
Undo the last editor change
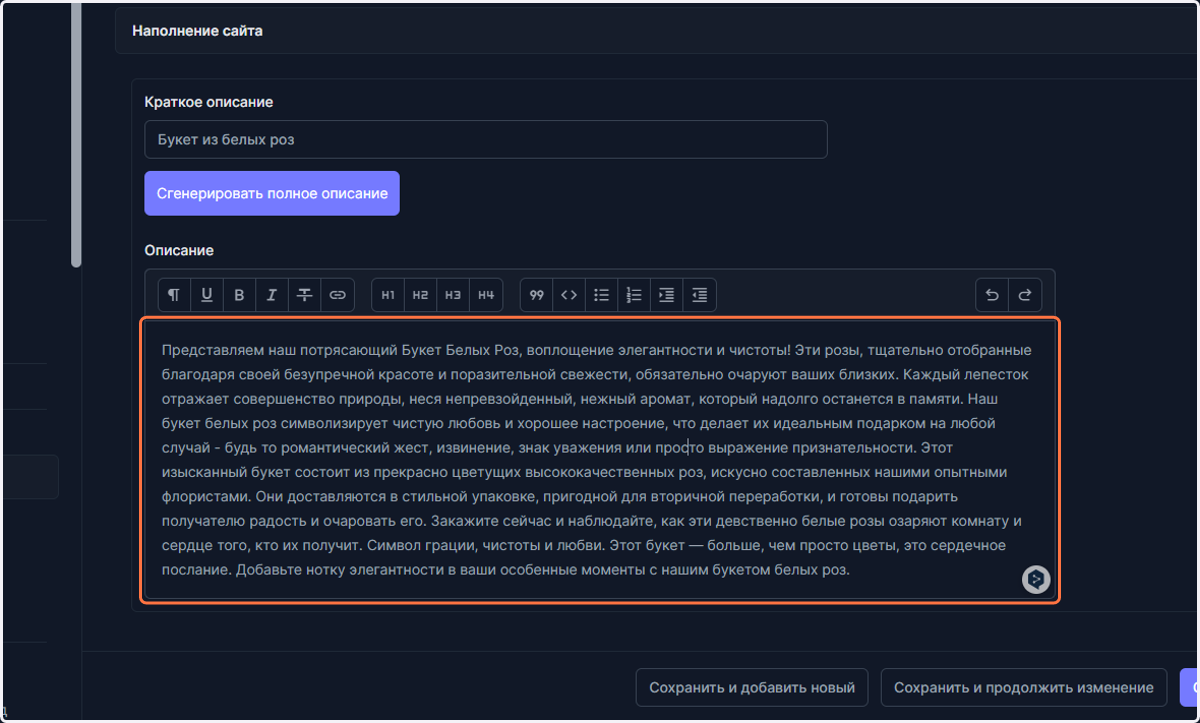[992, 295]
